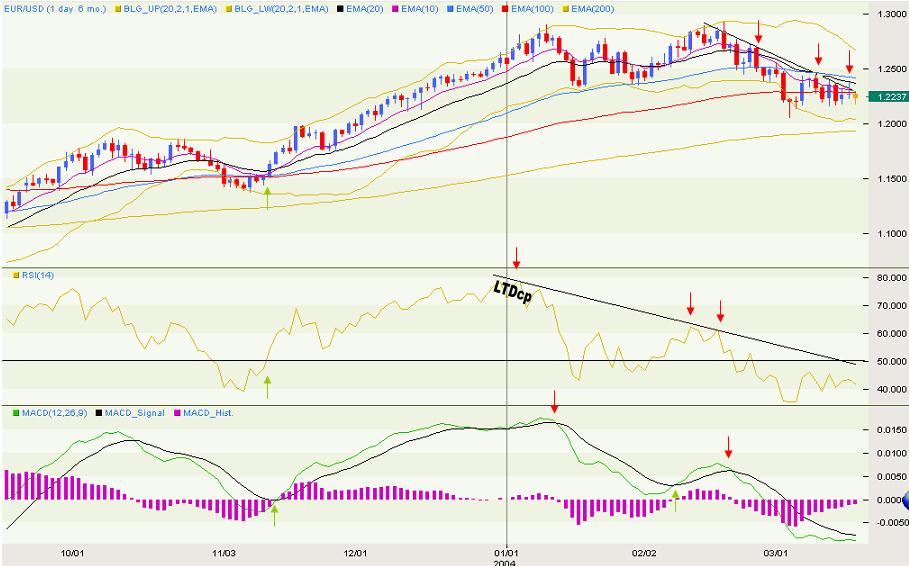Select the EMA(200) legend entry
This screenshot has width=909, height=566.
[592, 9]
